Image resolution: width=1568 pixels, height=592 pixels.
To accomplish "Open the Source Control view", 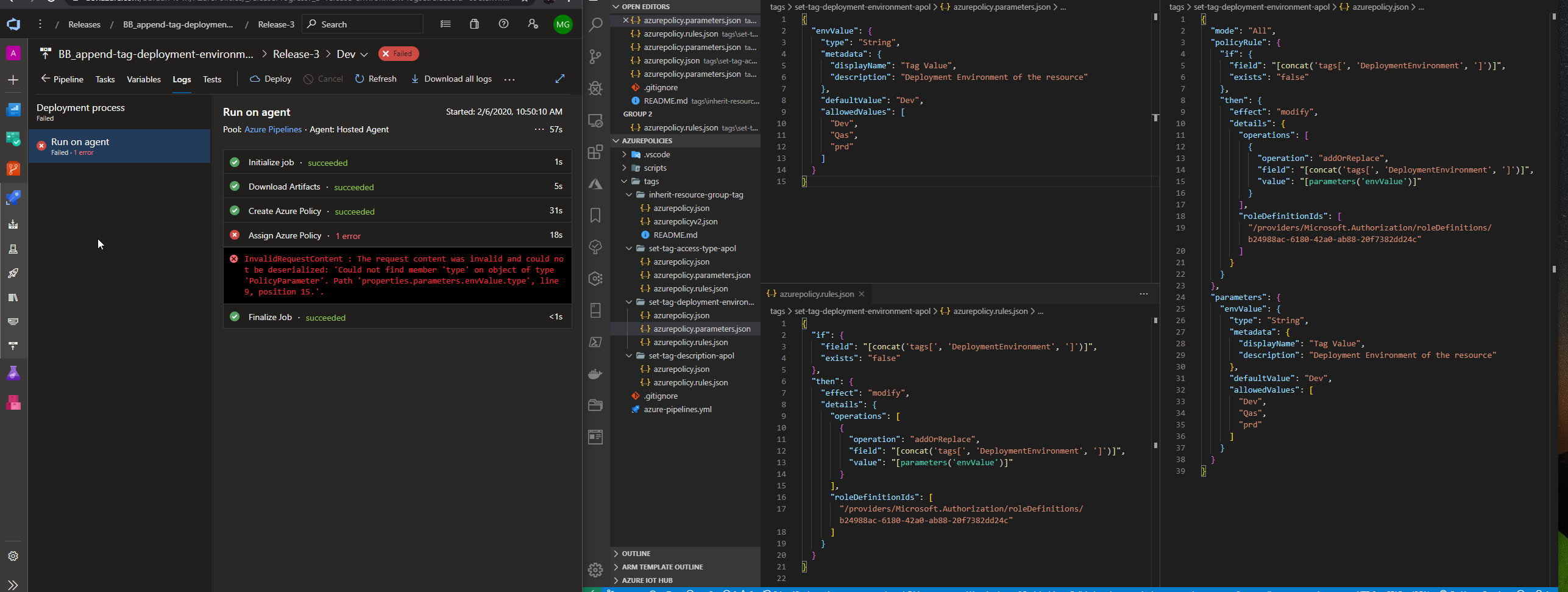I will [x=595, y=57].
